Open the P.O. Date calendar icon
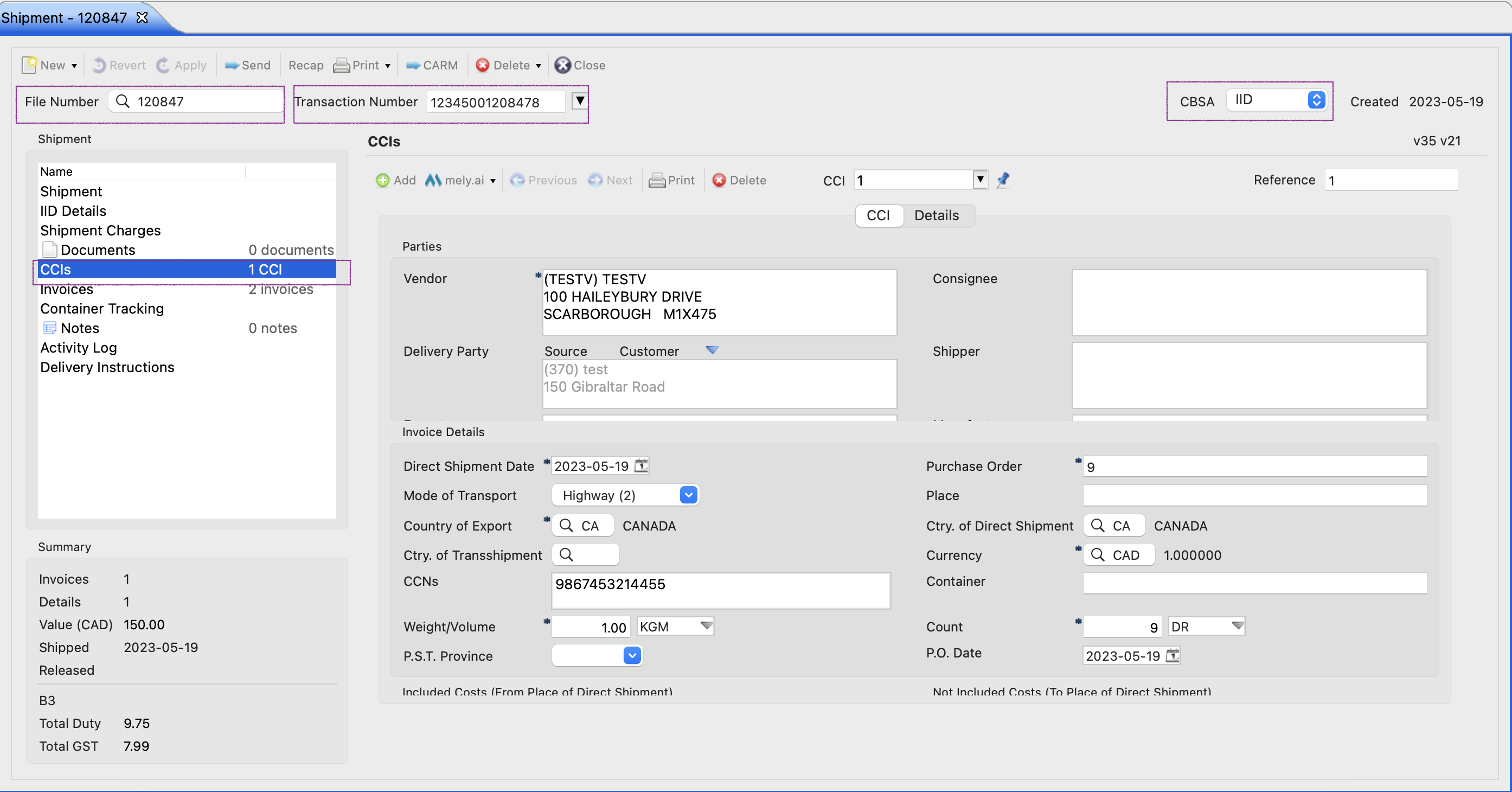This screenshot has height=792, width=1512. tap(1173, 655)
